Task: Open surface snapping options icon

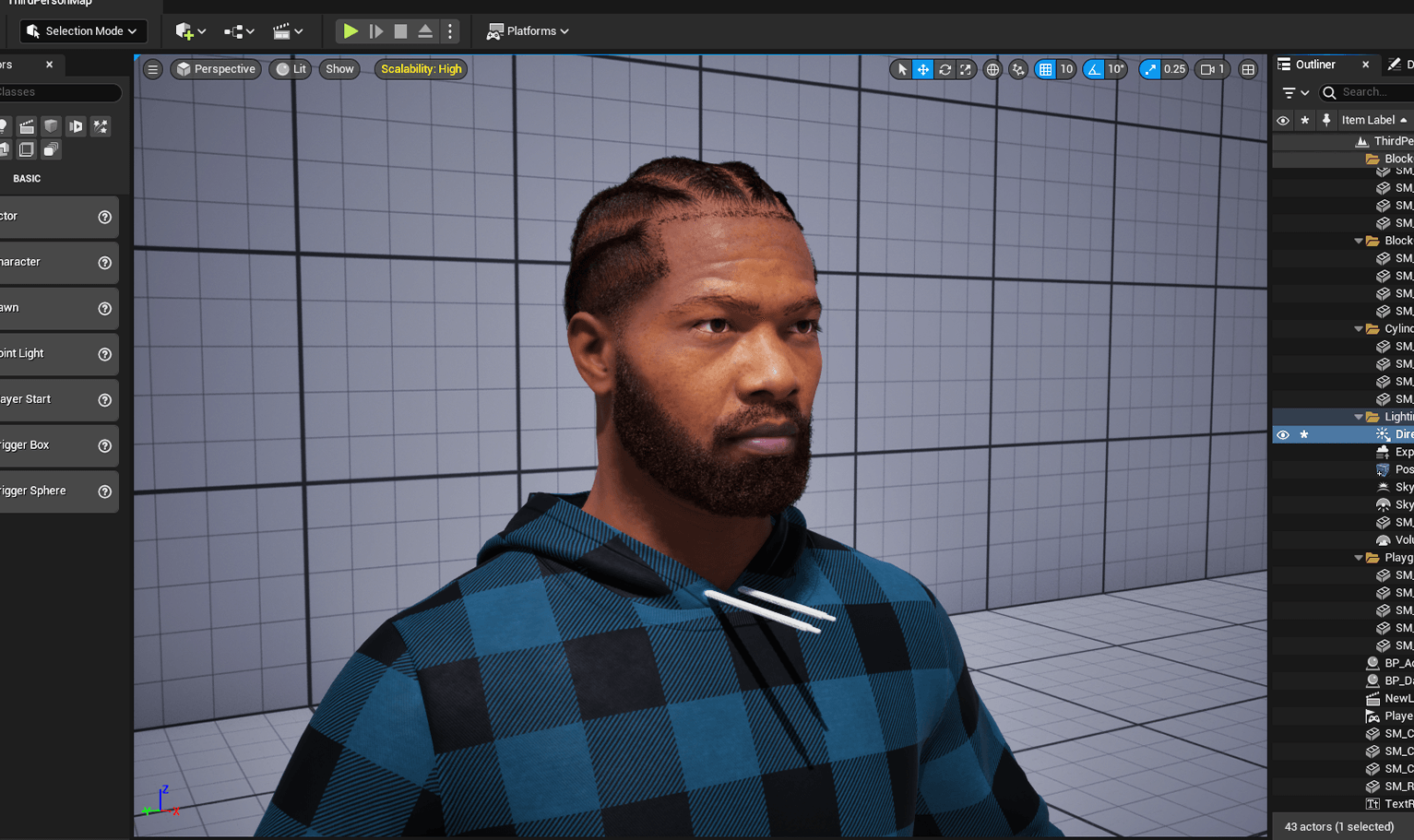Action: click(1018, 69)
